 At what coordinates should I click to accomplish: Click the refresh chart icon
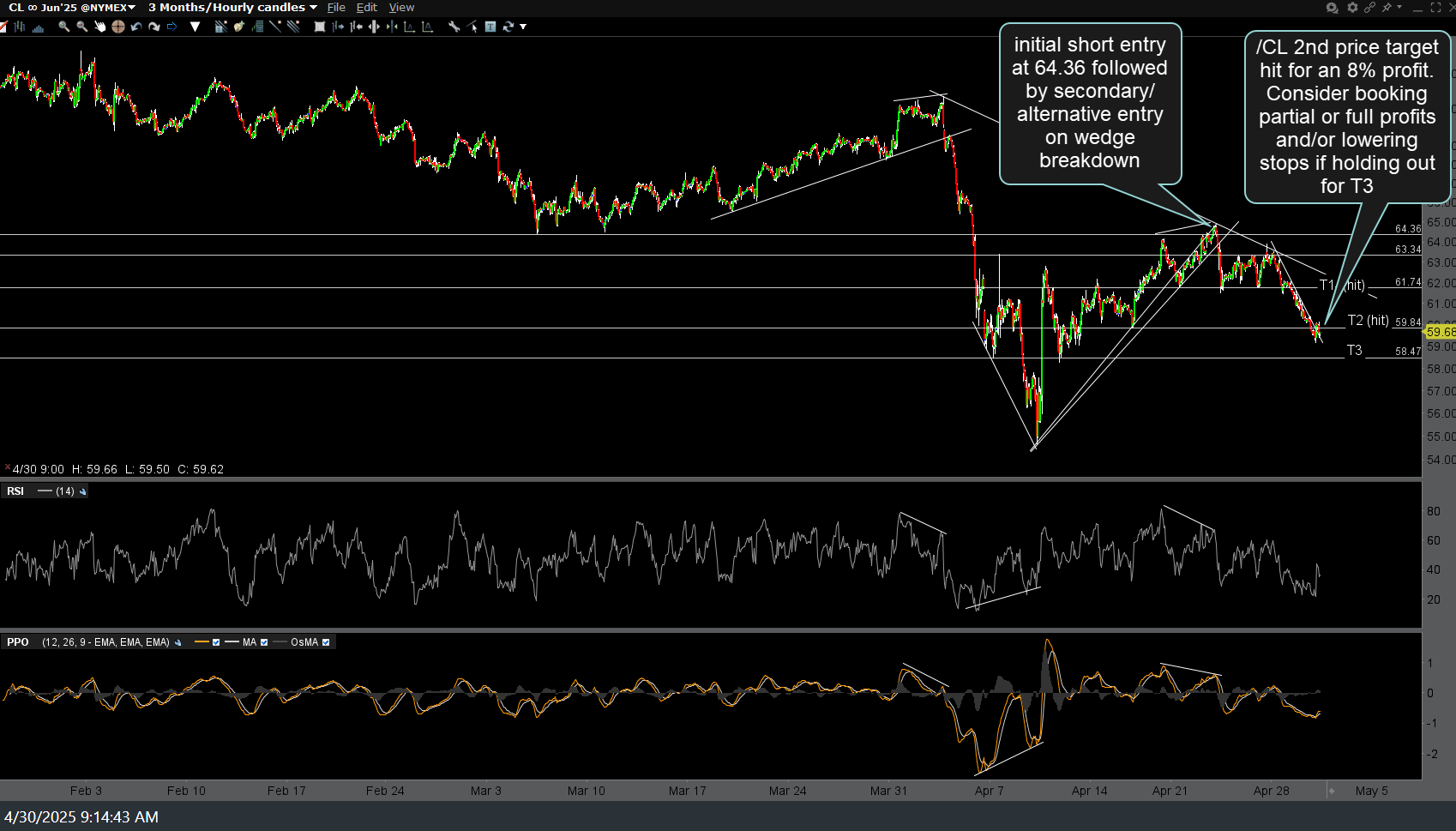pos(508,27)
